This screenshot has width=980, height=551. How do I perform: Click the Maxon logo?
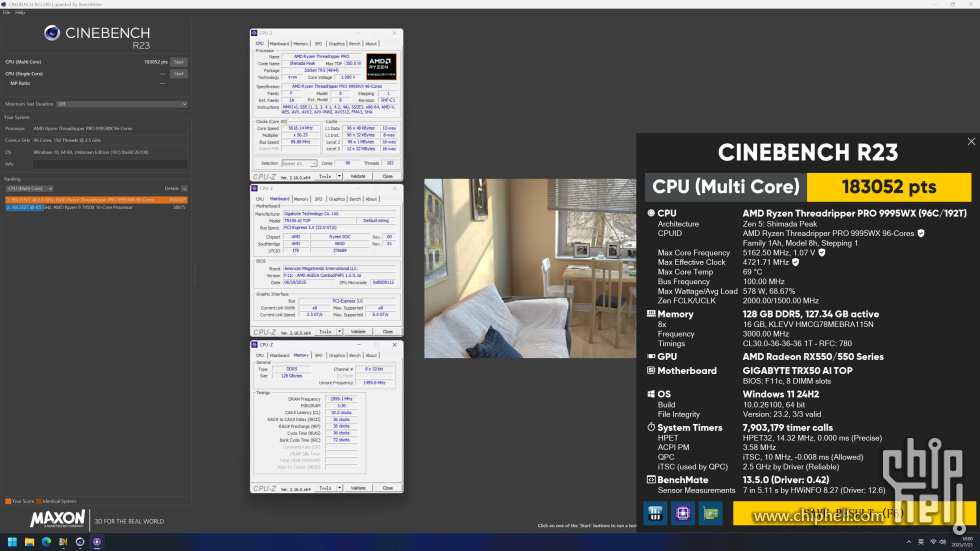58,519
